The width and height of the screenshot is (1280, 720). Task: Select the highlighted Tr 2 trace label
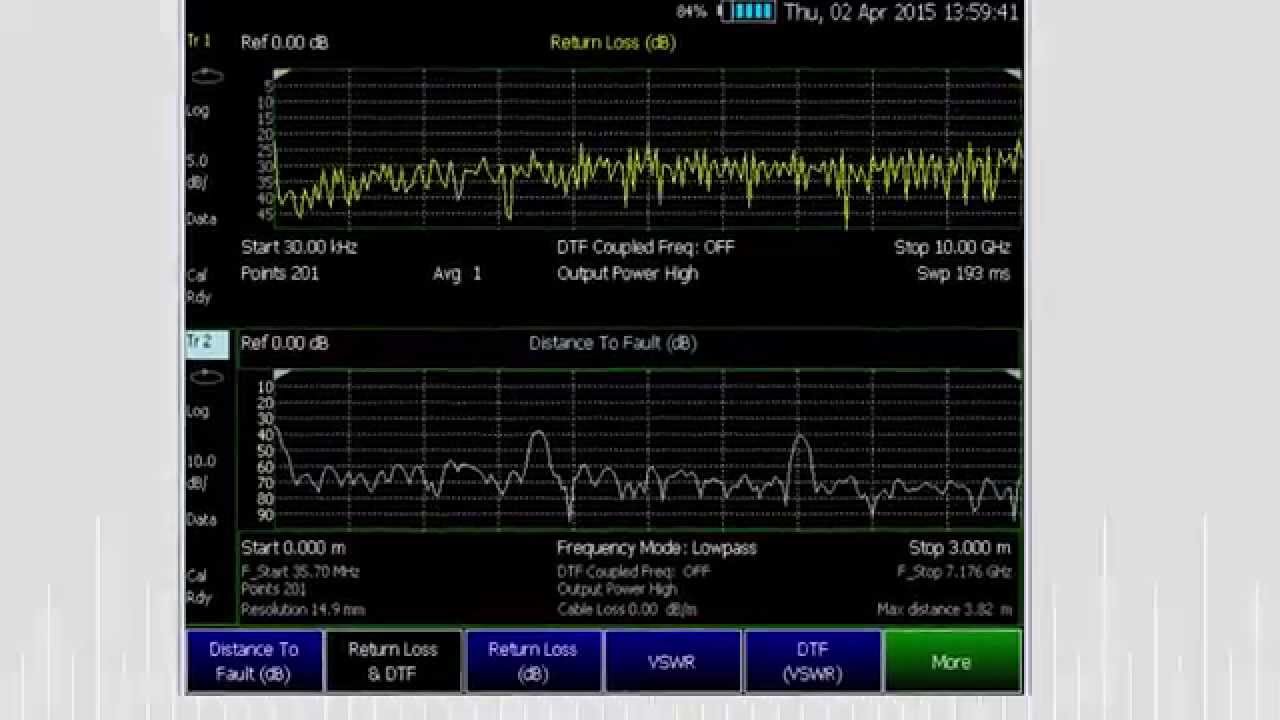[x=207, y=343]
